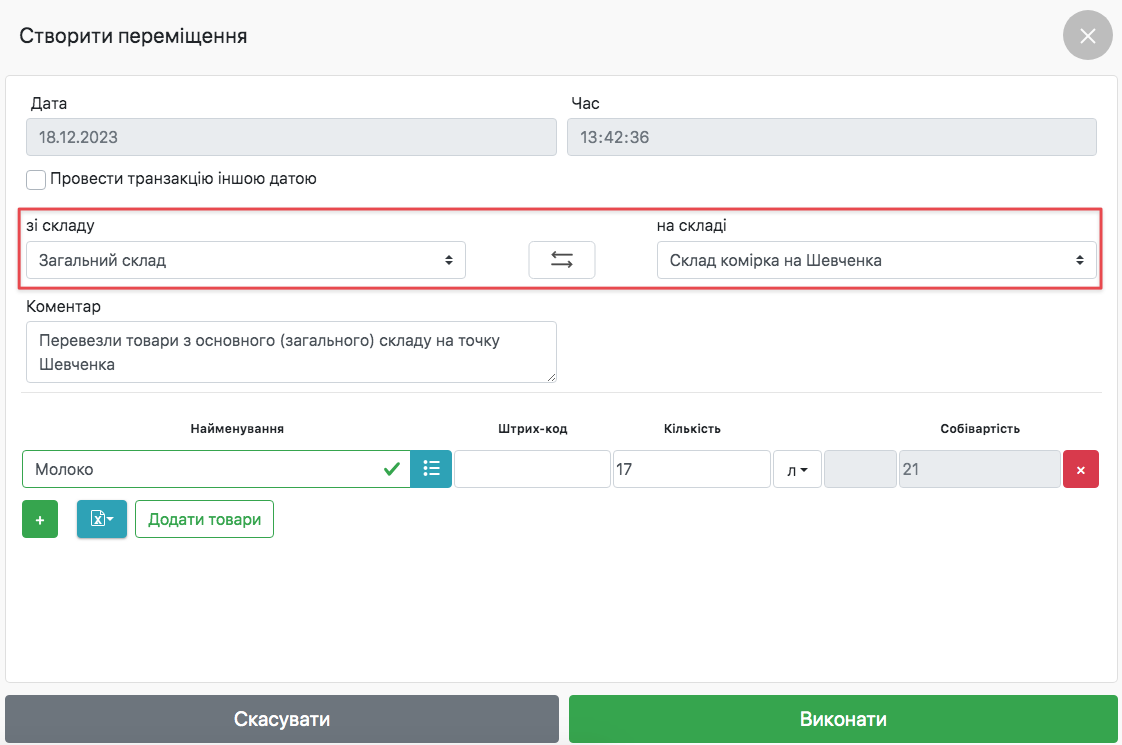Click the green checkmark in Молоко field

392,468
